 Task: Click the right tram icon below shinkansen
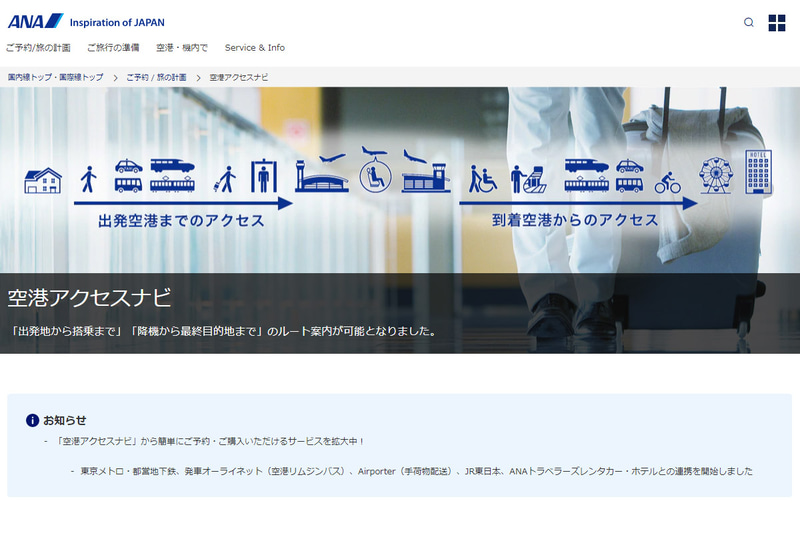587,184
